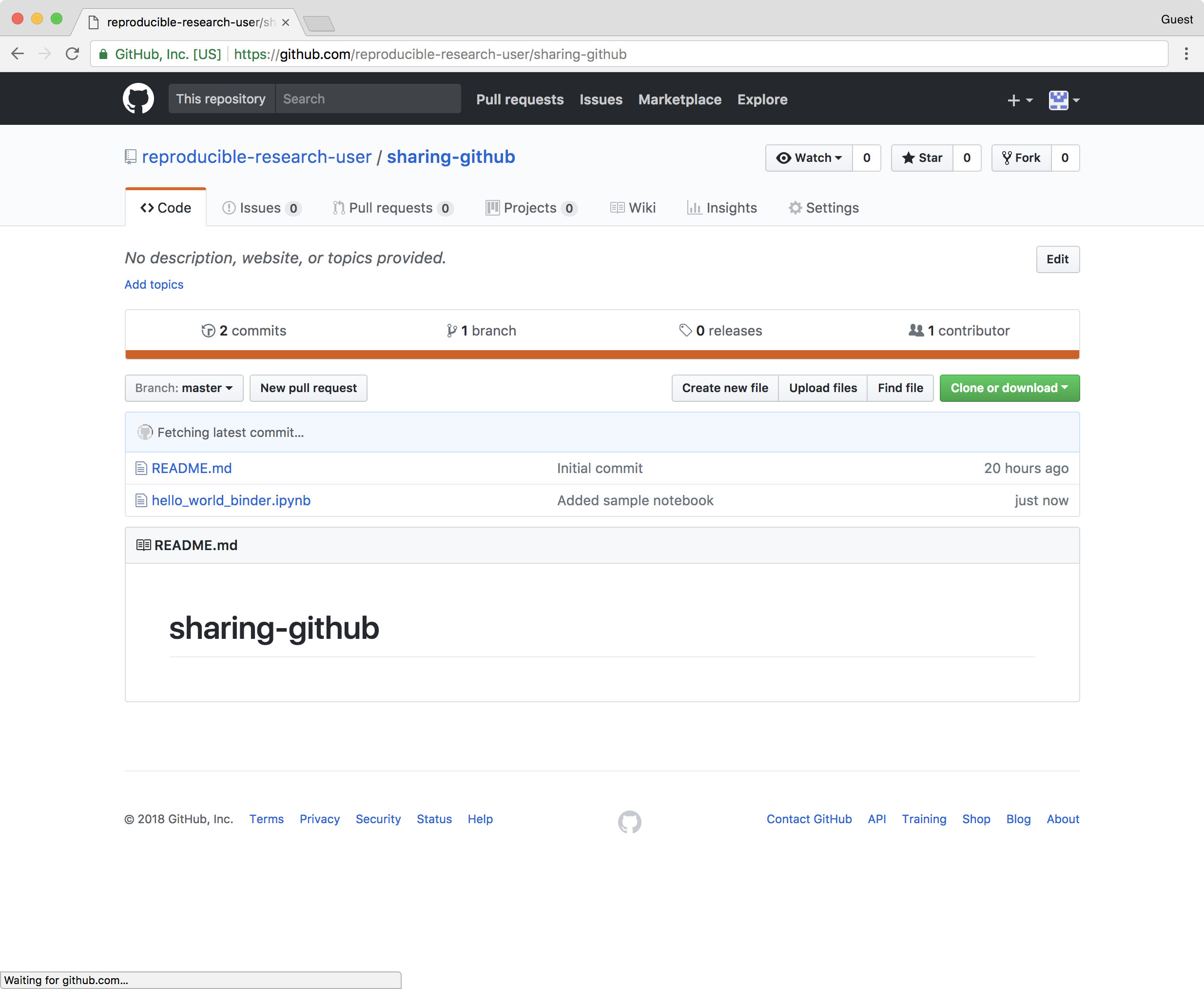Viewport: 1204px width, 989px height.
Task: Click the Edit description button
Action: tap(1056, 259)
